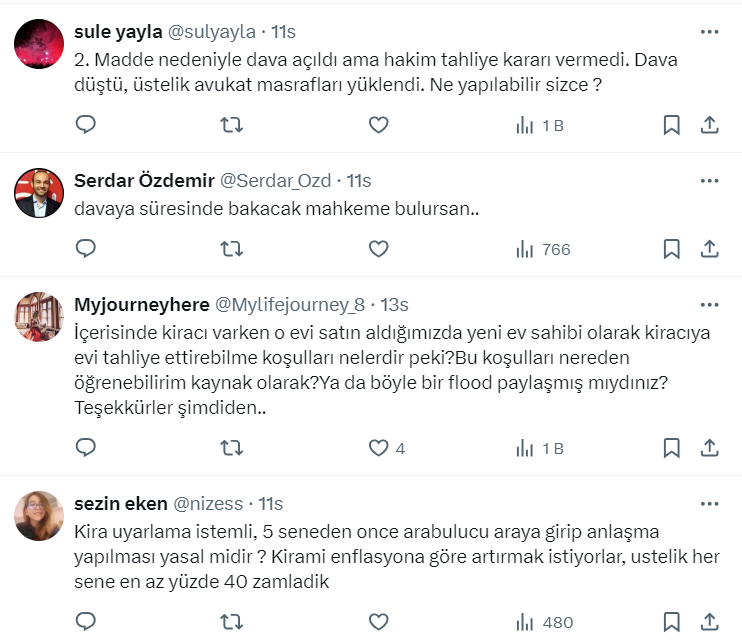Repost Serdar Özdemir's tweet

[x=231, y=249]
